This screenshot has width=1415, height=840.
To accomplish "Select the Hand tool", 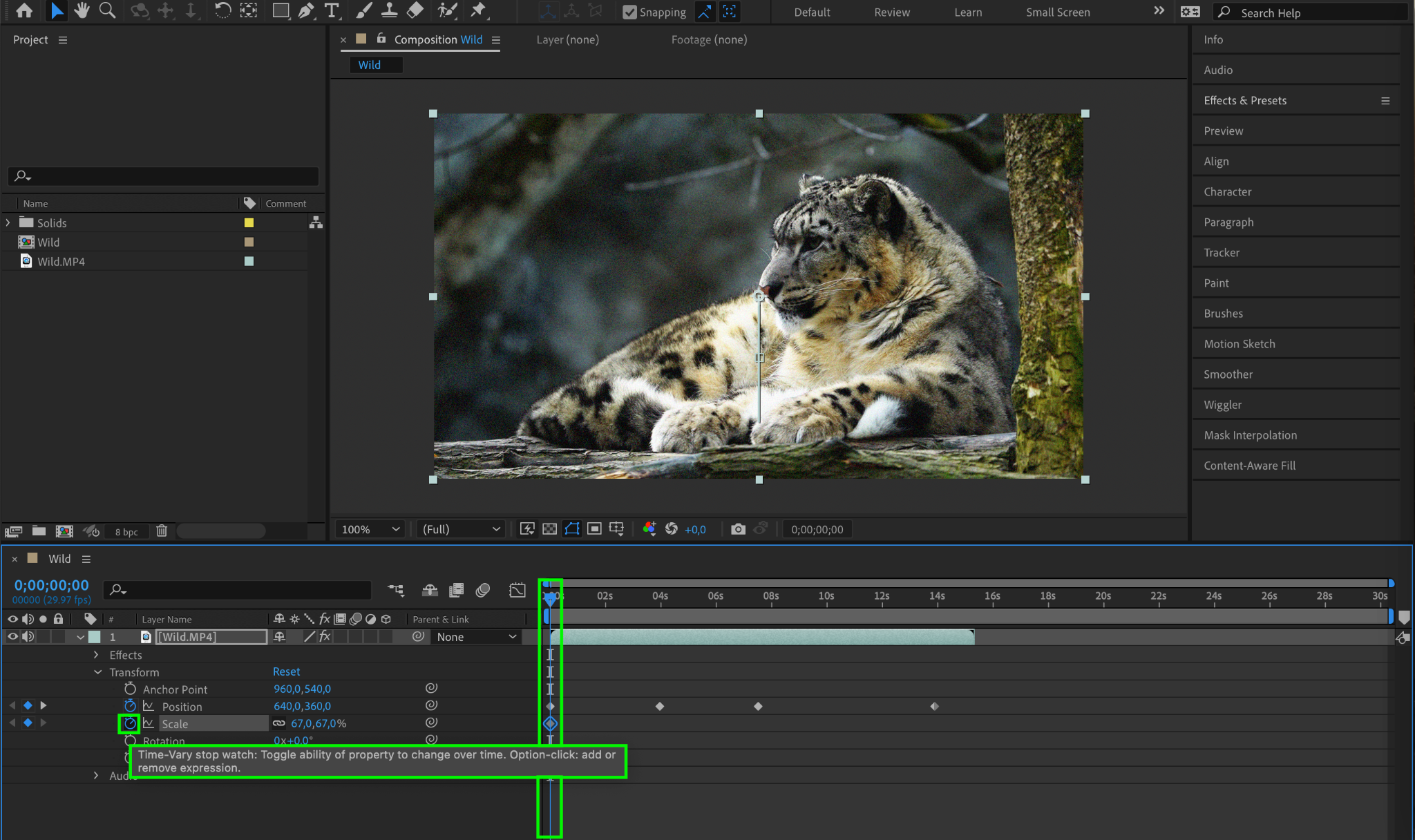I will pos(82,10).
